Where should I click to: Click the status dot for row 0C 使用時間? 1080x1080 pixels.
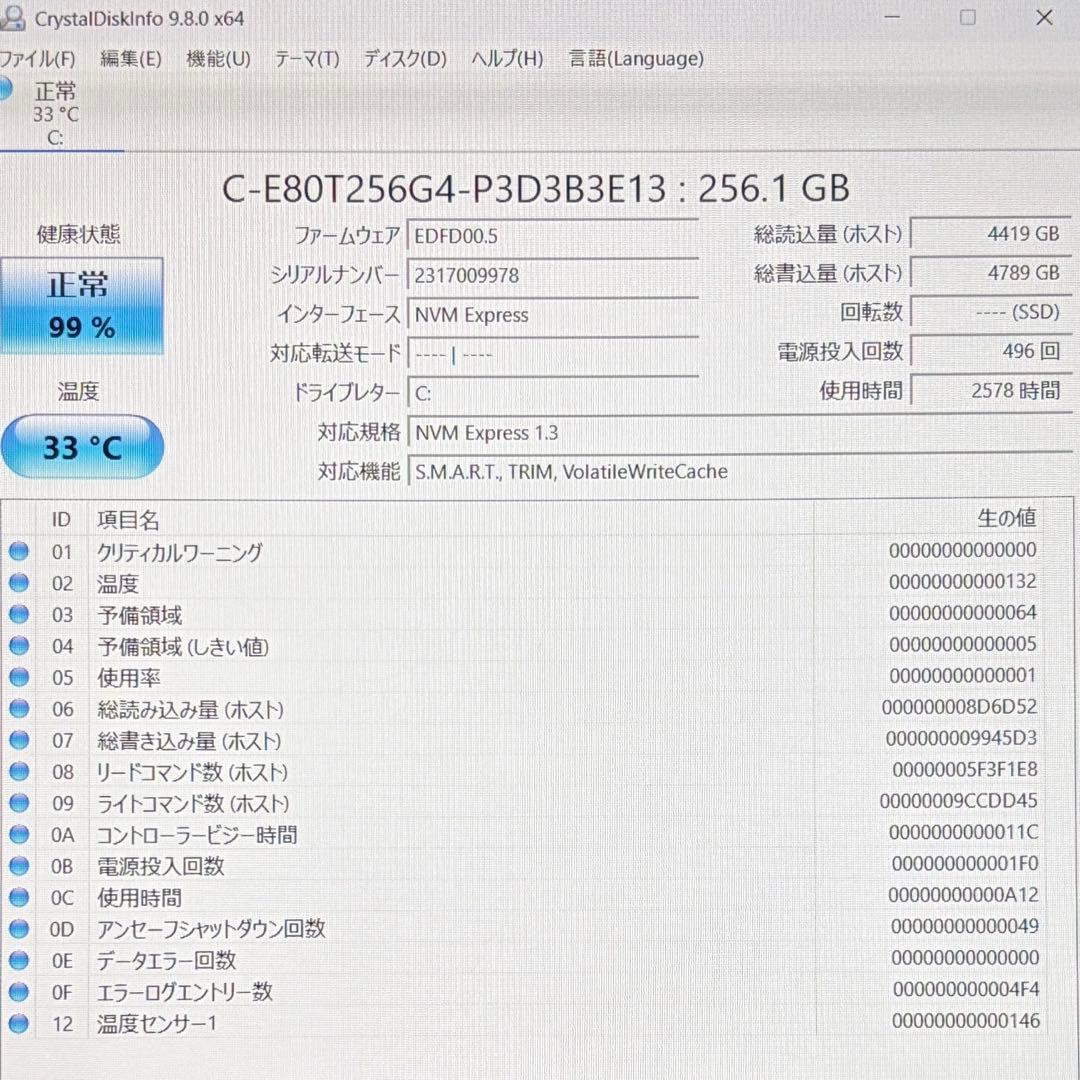pyautogui.click(x=19, y=897)
